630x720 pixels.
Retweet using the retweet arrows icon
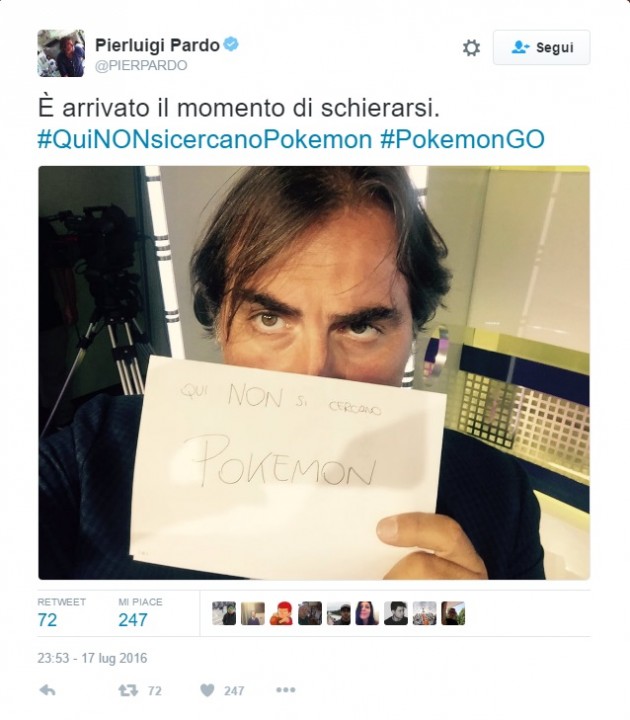point(128,690)
